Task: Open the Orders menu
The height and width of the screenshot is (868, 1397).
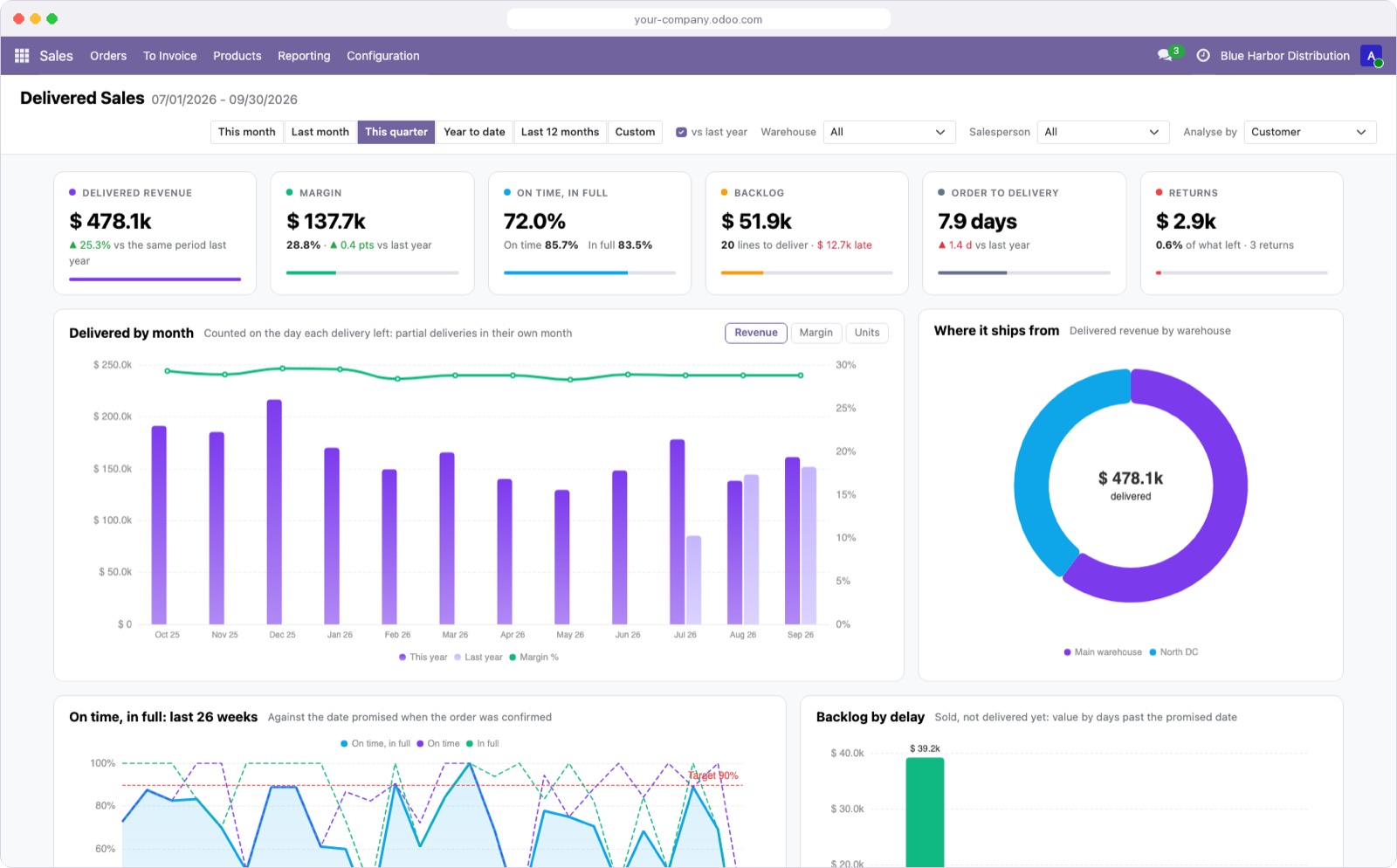Action: (x=108, y=56)
